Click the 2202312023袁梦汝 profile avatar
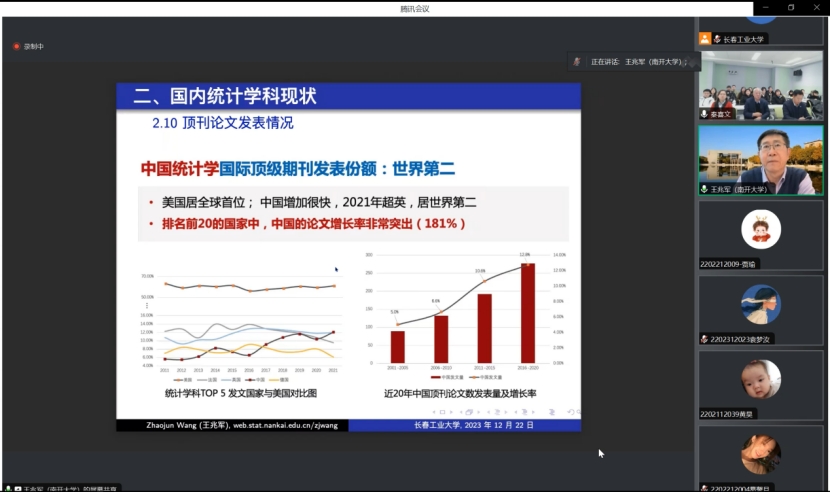 click(x=760, y=305)
